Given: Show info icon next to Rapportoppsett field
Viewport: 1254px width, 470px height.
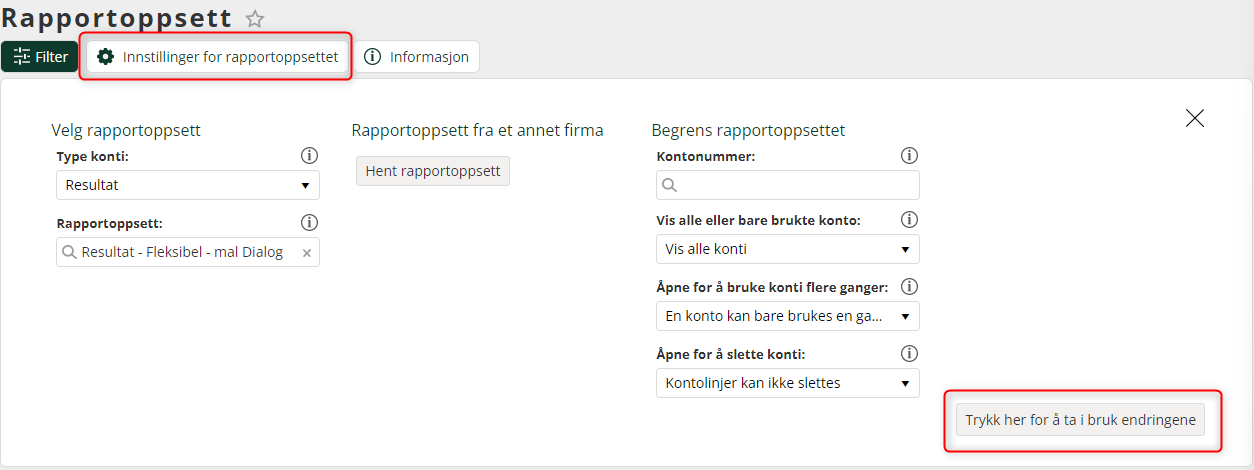Looking at the screenshot, I should point(310,223).
